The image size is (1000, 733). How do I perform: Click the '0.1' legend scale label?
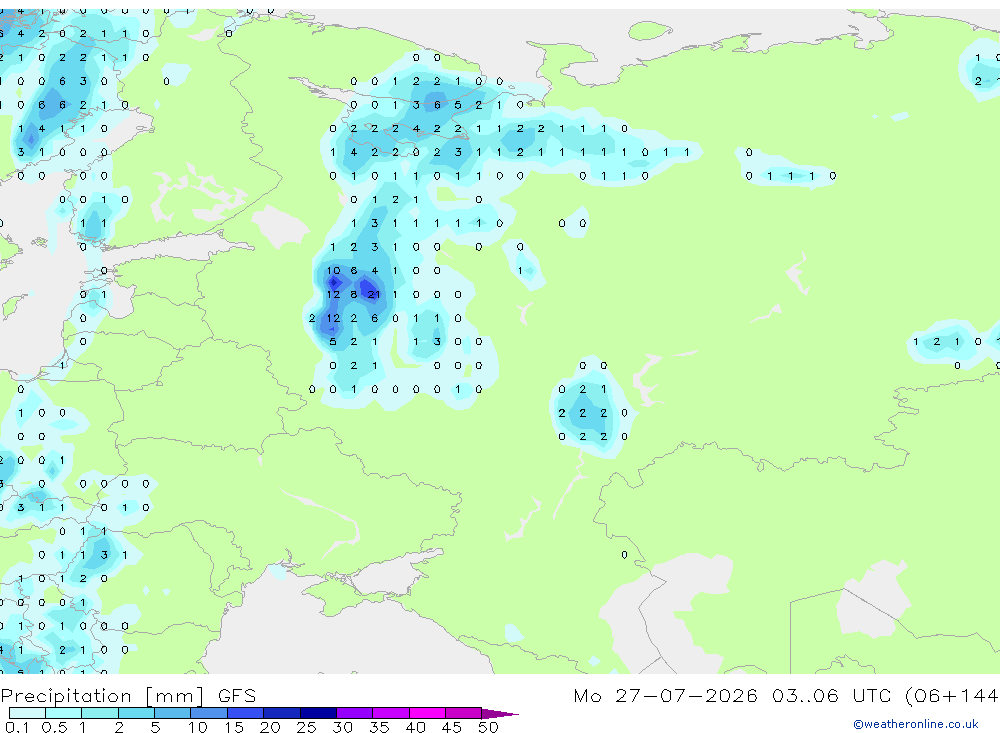click(x=17, y=727)
